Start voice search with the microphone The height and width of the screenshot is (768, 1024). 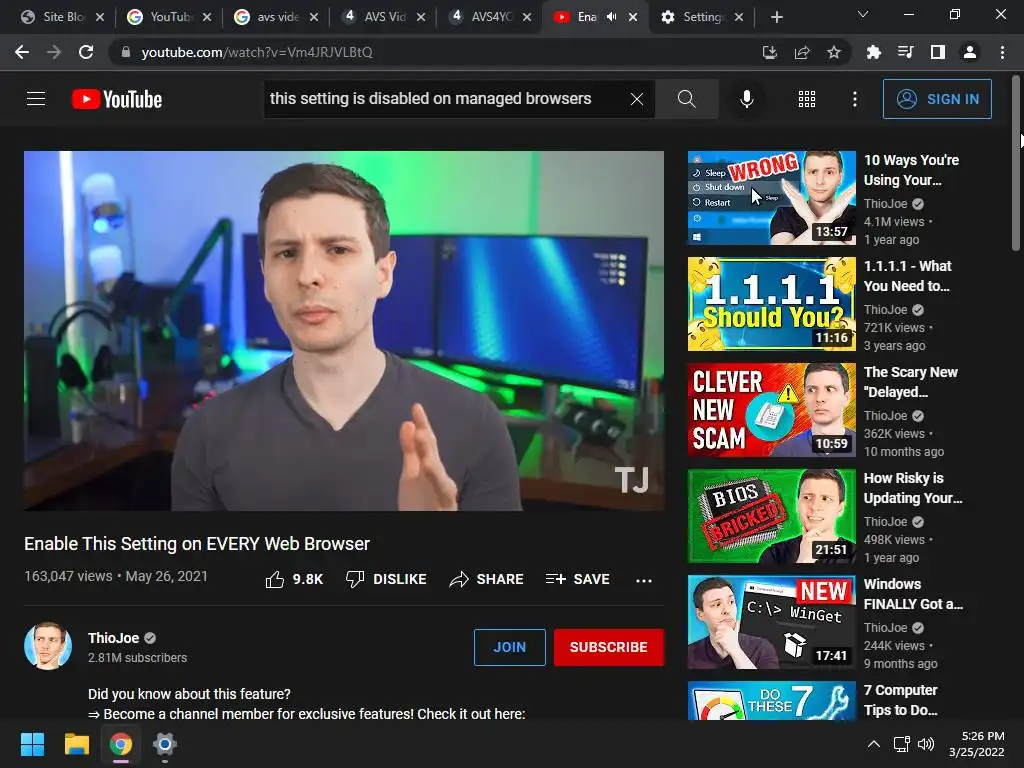[746, 99]
